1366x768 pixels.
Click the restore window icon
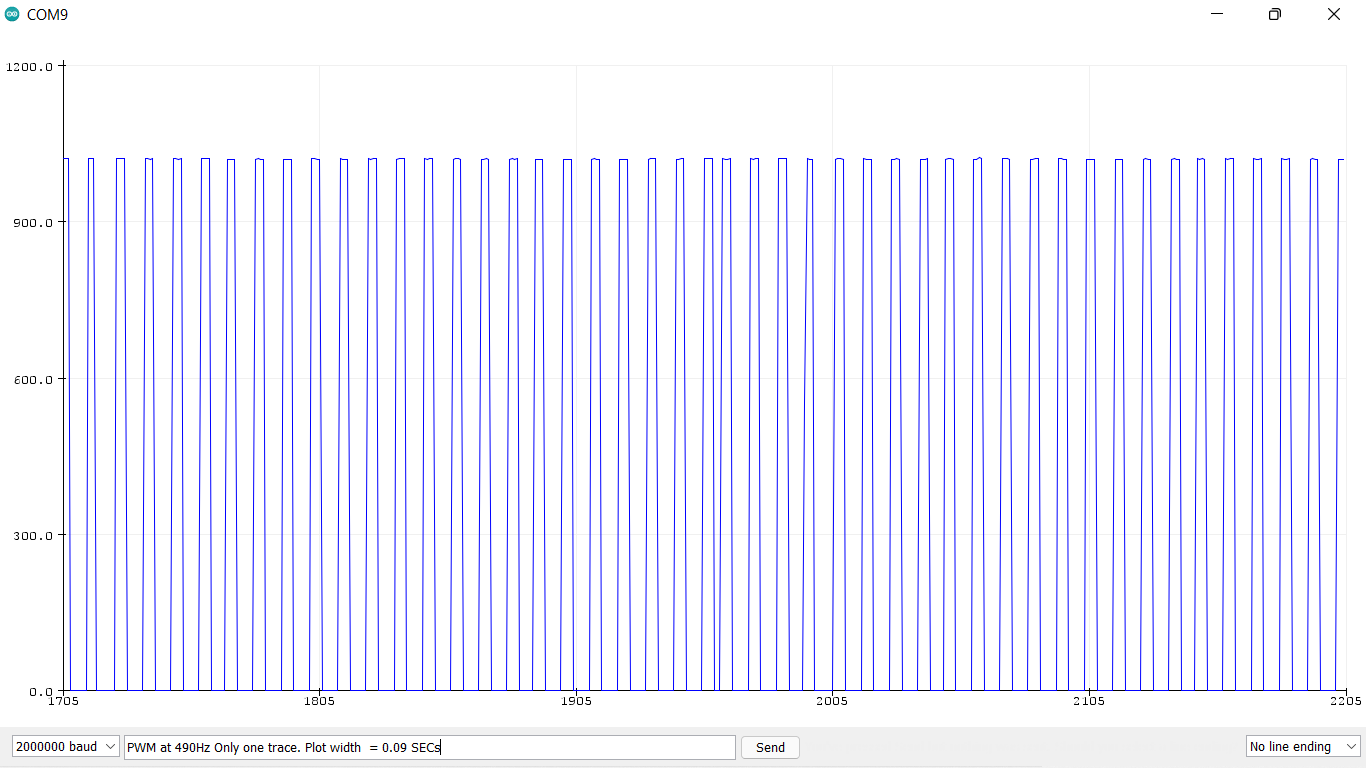point(1274,14)
